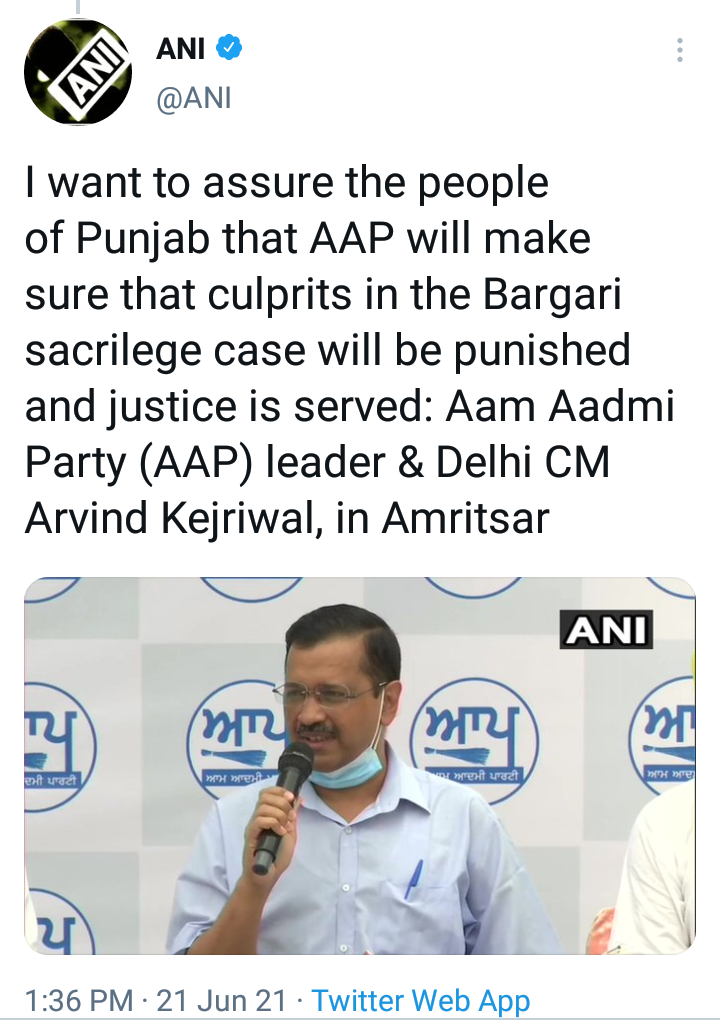This screenshot has height=1021, width=720.
Task: Click Arvind Kejriwal in tweet text
Action: (x=173, y=518)
